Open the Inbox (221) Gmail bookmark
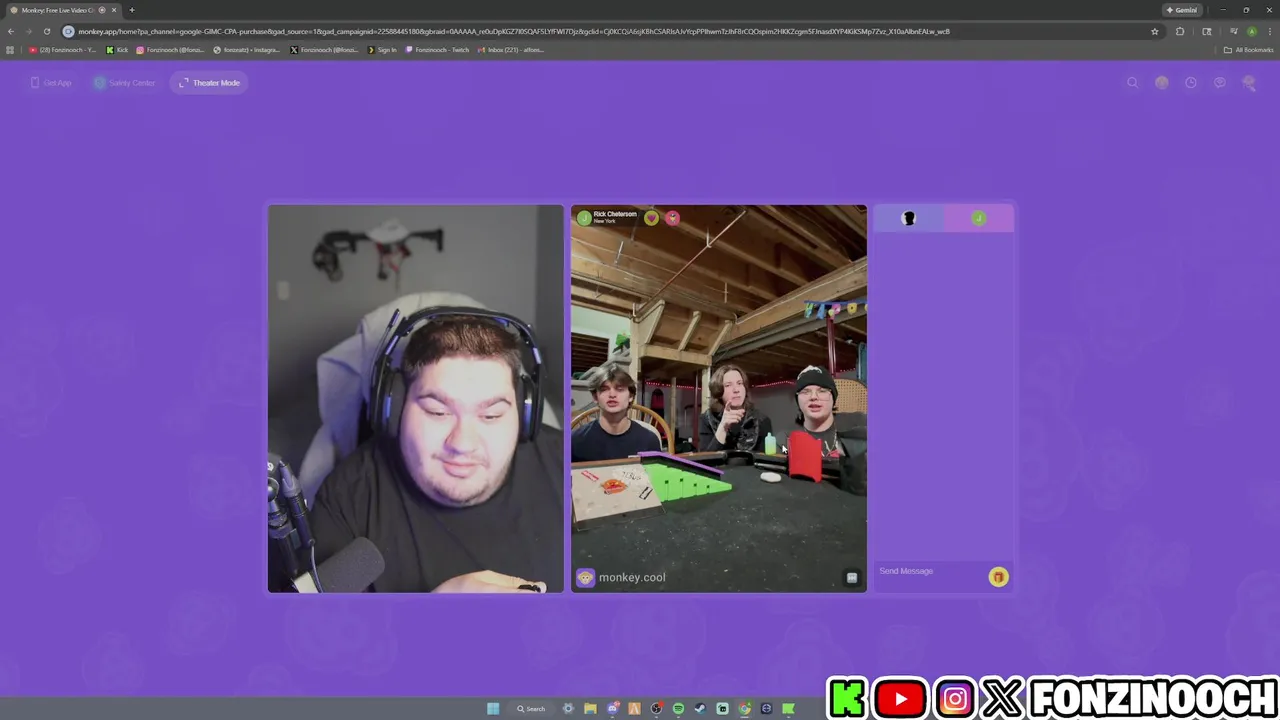Viewport: 1280px width, 720px height. point(511,50)
